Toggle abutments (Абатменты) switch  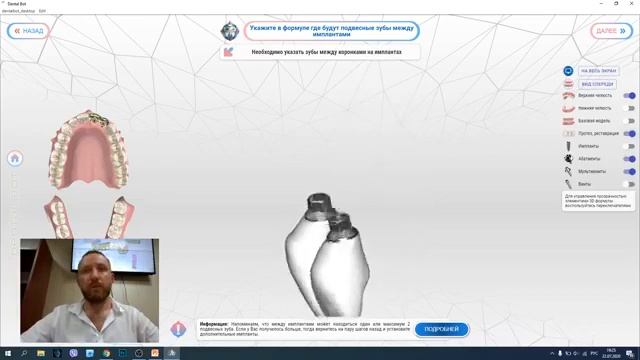click(x=629, y=159)
